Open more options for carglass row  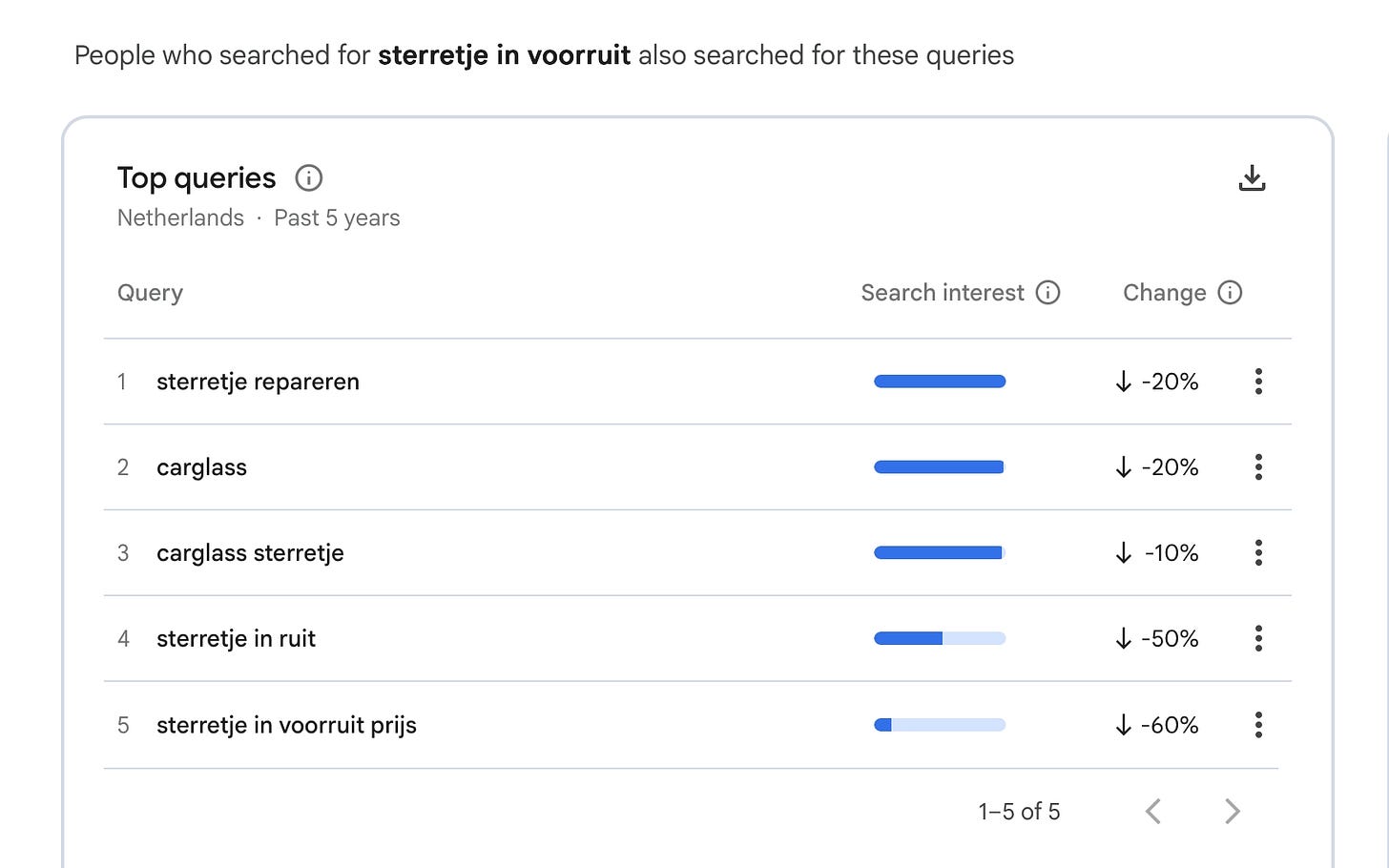(1258, 467)
